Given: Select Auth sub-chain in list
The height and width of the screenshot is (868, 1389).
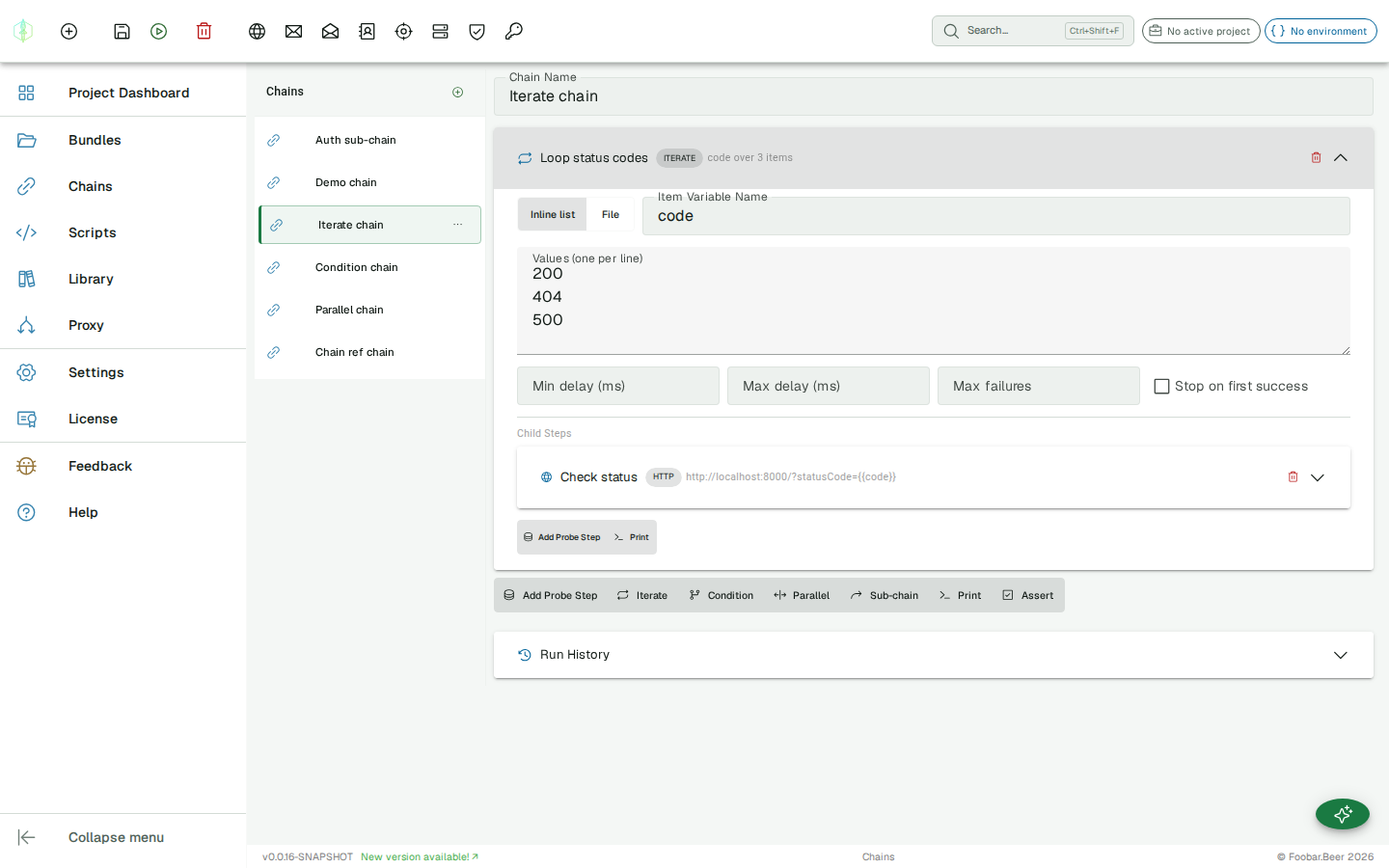Looking at the screenshot, I should [x=369, y=140].
